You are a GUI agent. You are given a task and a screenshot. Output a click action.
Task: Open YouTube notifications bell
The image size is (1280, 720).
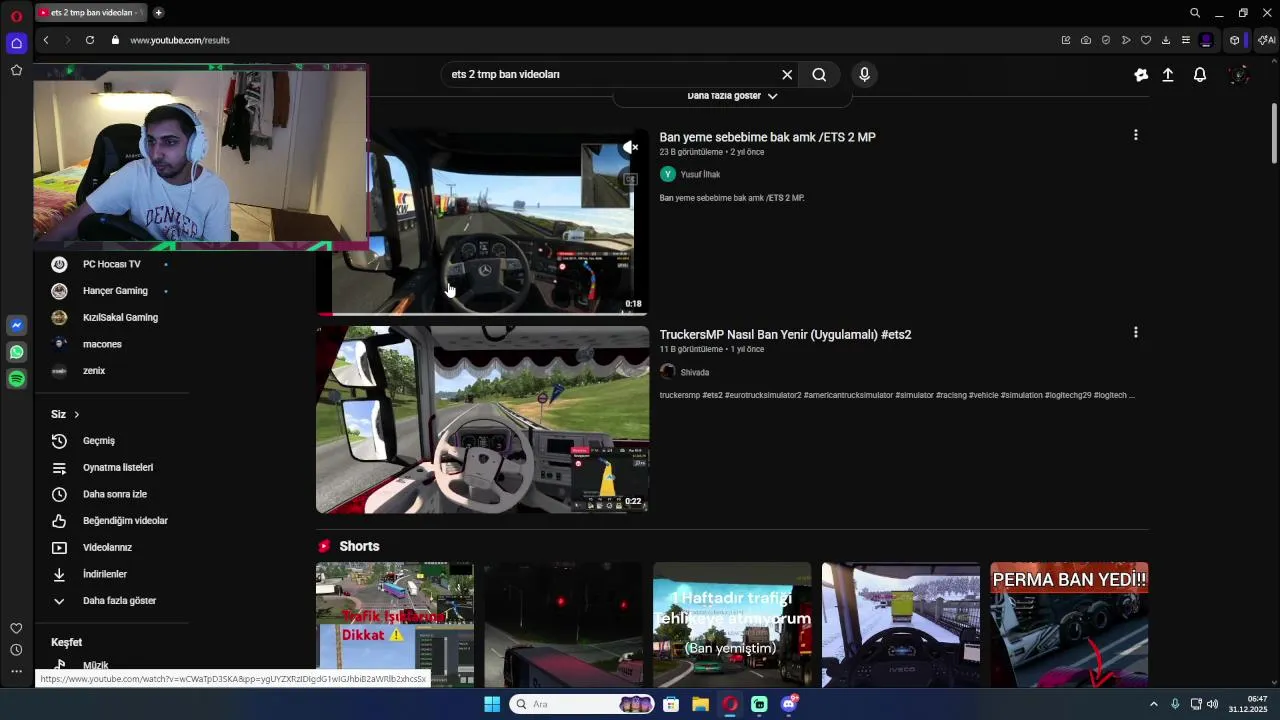[1200, 75]
